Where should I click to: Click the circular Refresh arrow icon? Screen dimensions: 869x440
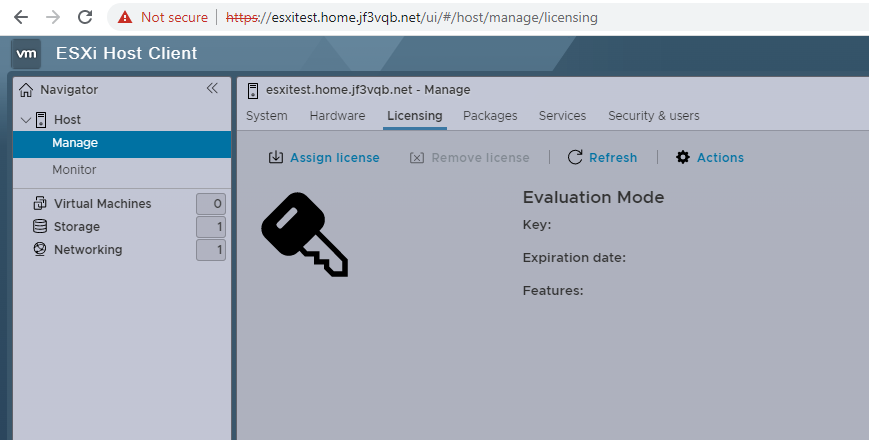[x=575, y=157]
